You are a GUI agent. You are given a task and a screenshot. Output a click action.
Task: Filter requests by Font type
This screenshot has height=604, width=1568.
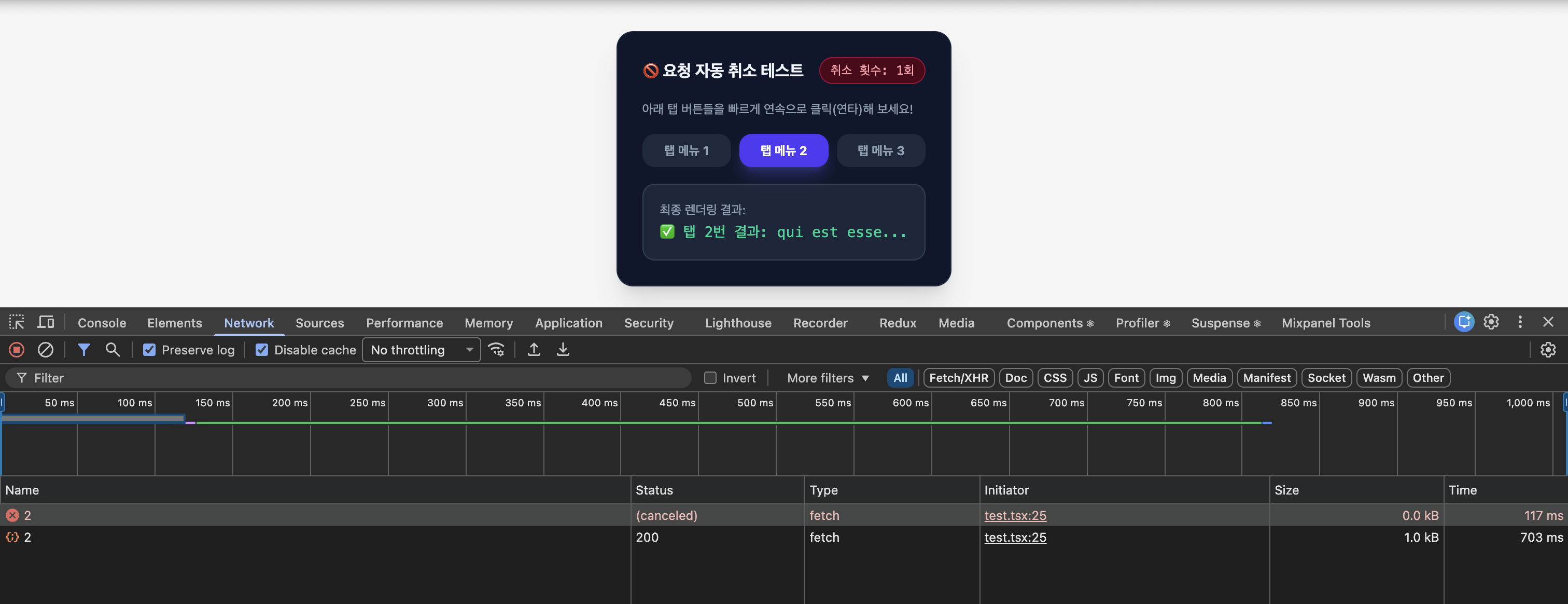point(1126,378)
